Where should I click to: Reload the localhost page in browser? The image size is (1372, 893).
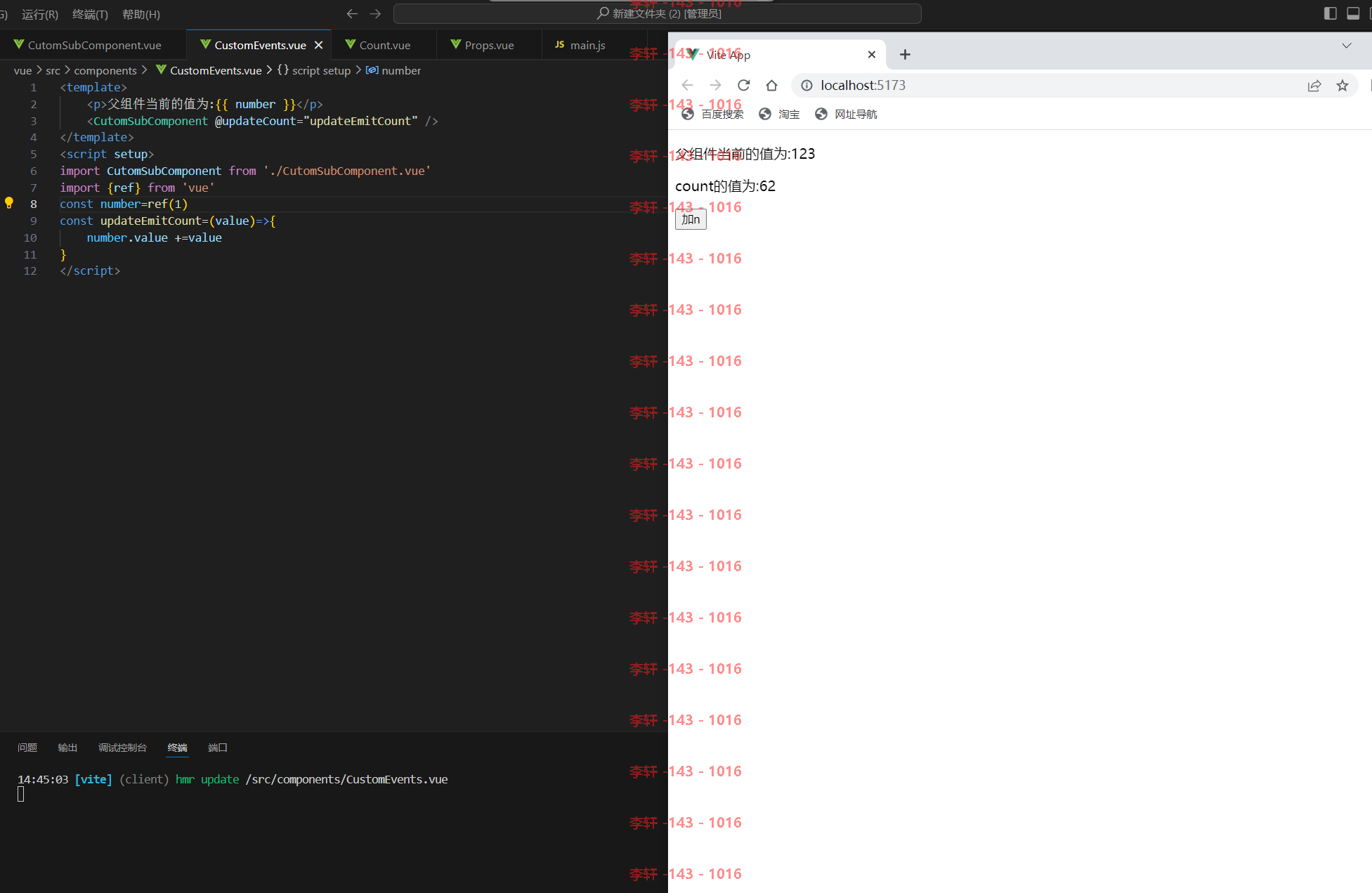(x=743, y=85)
